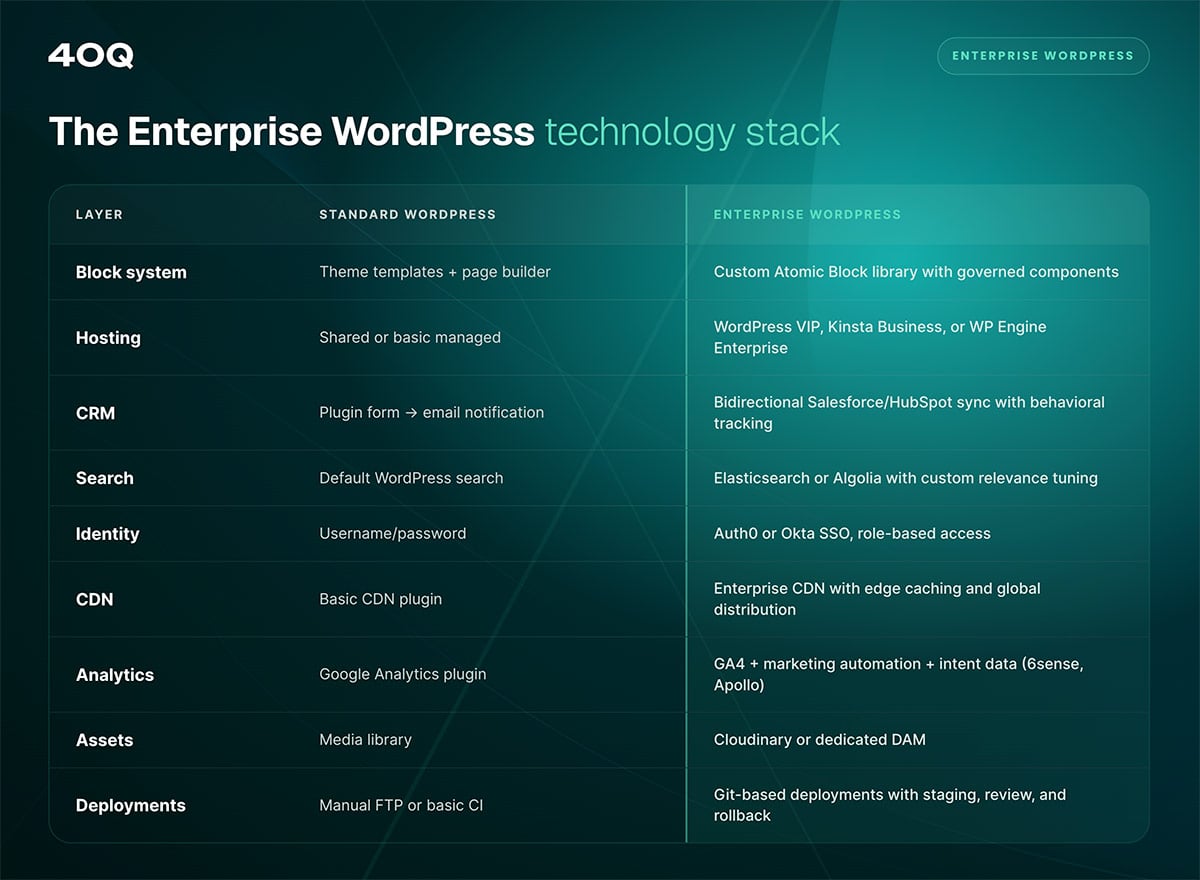Viewport: 1200px width, 880px height.
Task: Click the 'Assets' row label
Action: tap(104, 740)
